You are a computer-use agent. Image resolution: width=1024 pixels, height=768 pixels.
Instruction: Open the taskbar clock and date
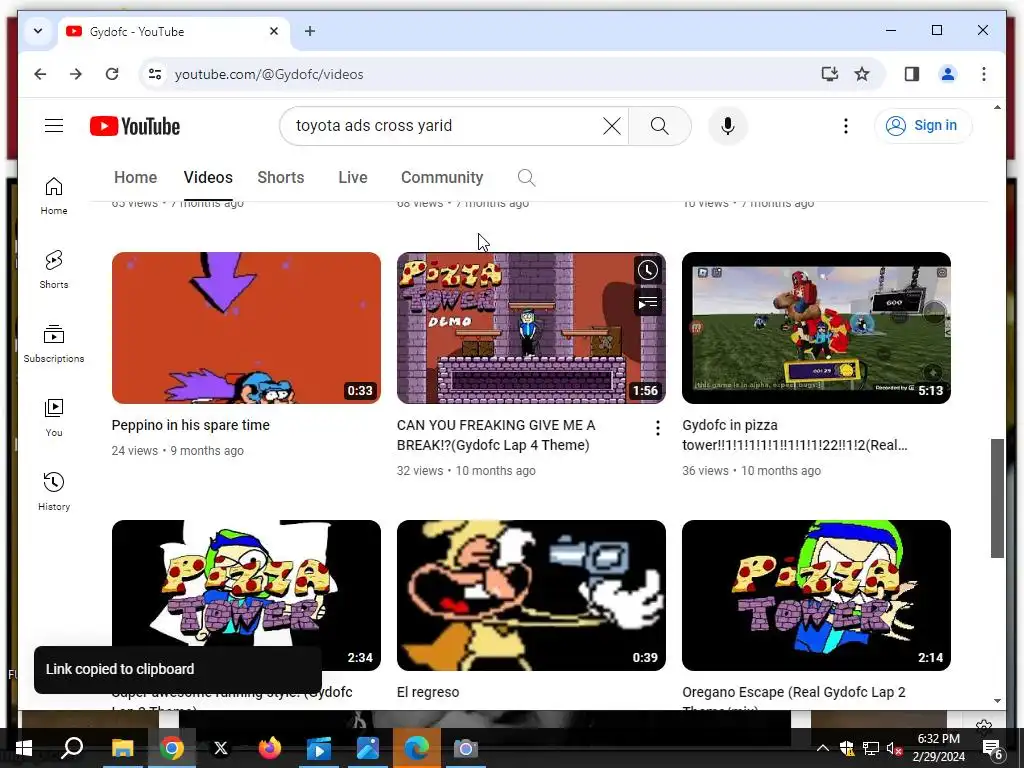[938, 748]
